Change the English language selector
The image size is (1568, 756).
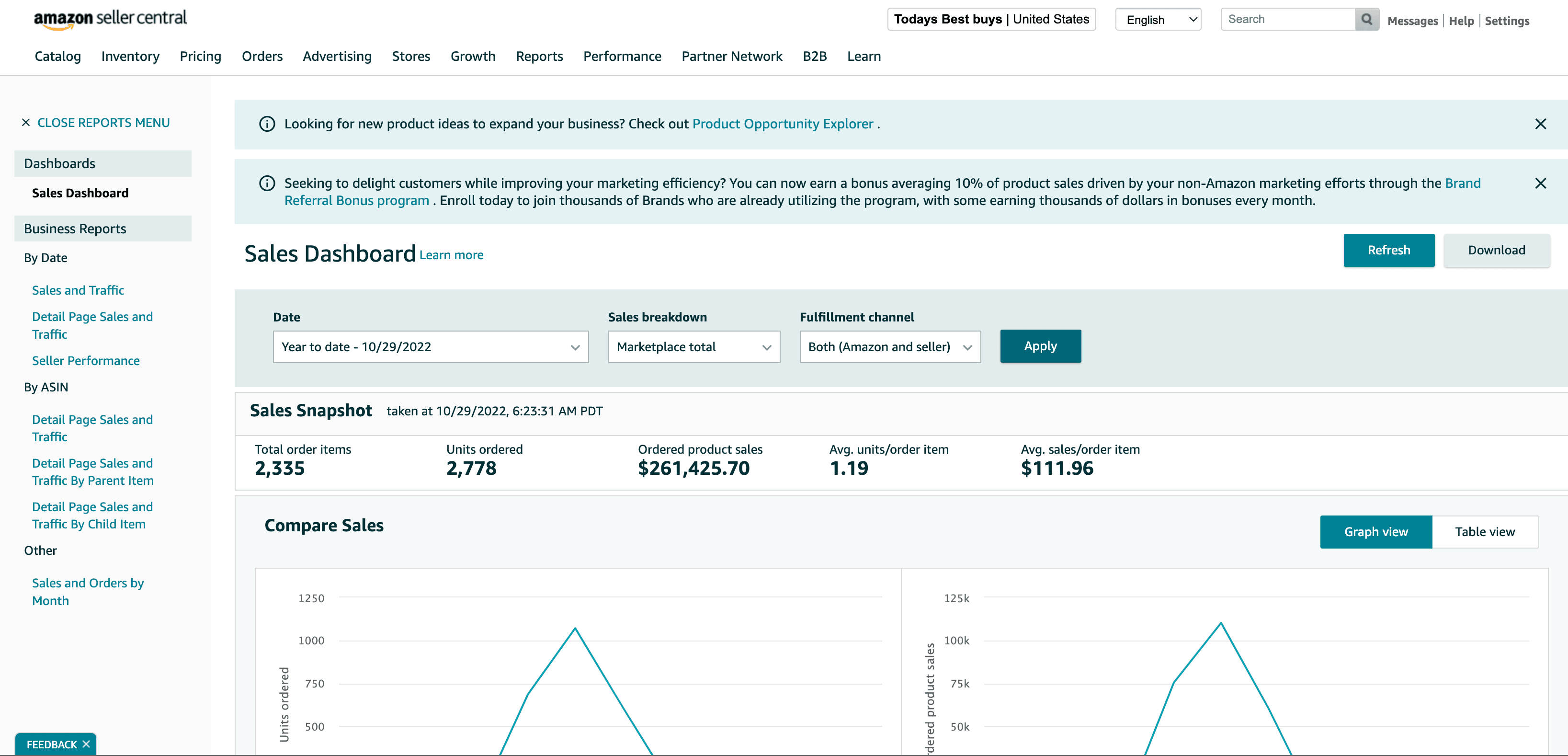click(x=1158, y=20)
